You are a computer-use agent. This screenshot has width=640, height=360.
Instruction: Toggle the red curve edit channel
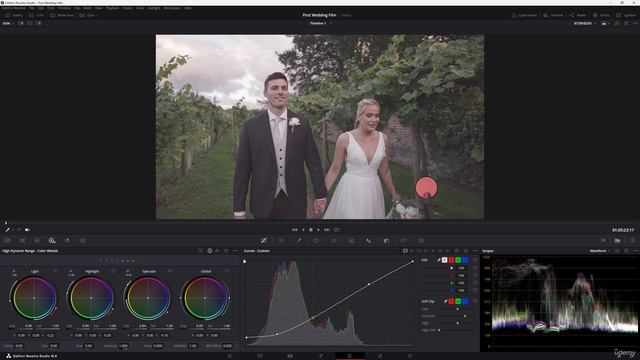coord(451,260)
